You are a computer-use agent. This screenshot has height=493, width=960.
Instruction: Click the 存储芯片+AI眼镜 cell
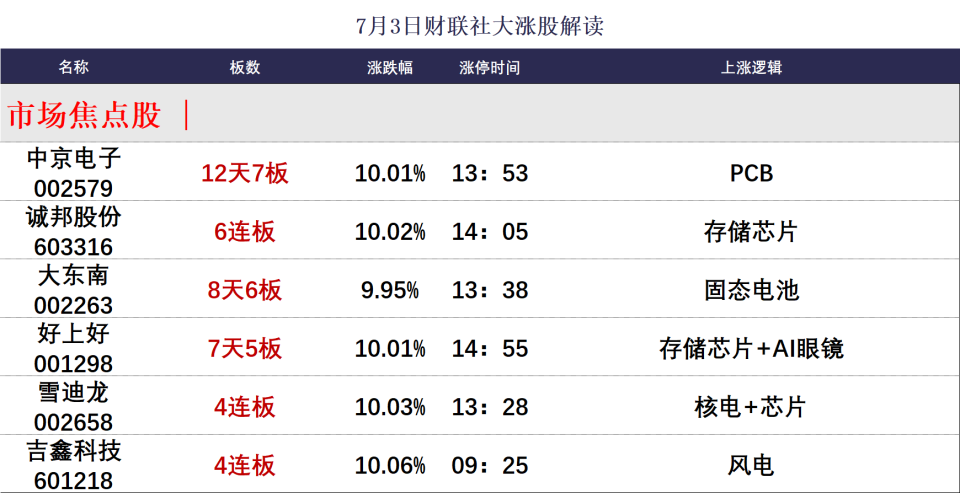(x=752, y=349)
